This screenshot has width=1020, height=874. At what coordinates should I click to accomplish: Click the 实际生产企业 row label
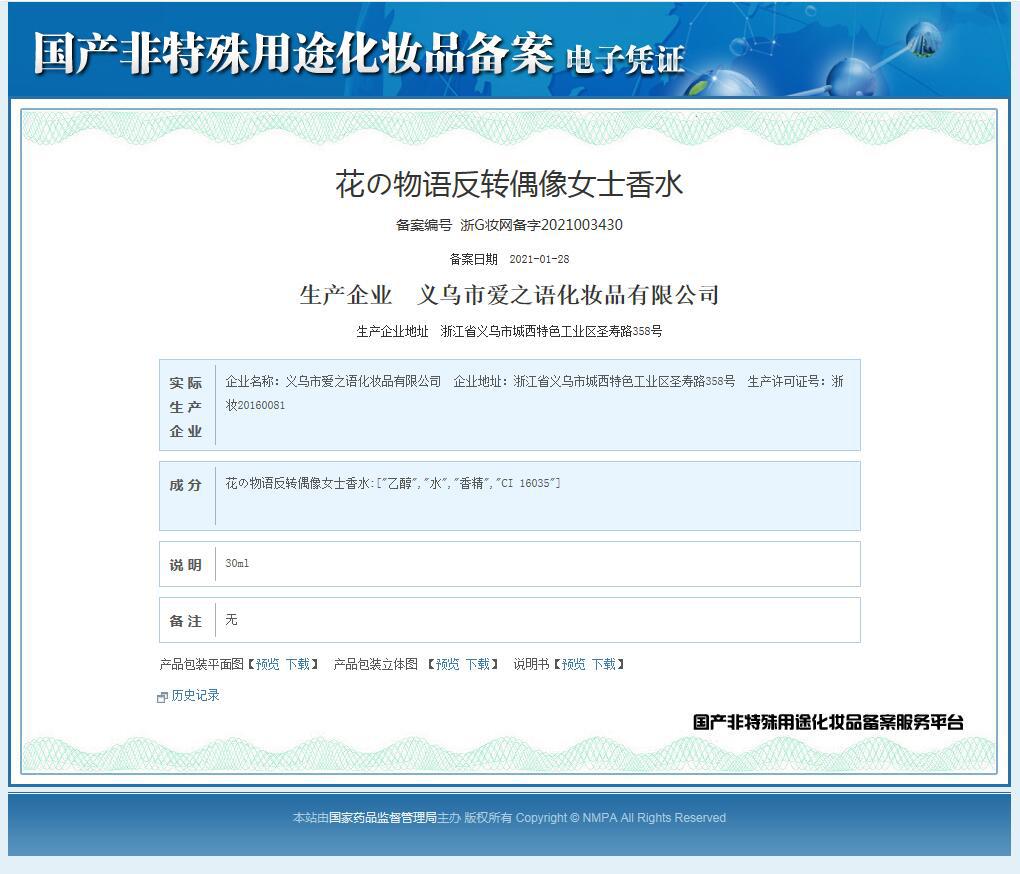point(186,406)
